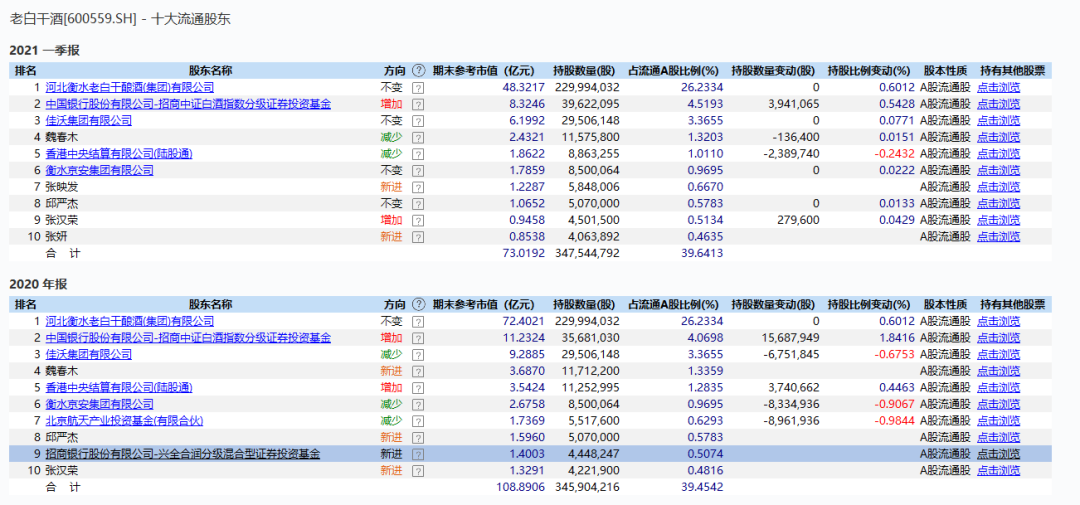Click 点击浏览 for 张妍 row
Viewport: 1080px width, 505px height.
pos(999,236)
